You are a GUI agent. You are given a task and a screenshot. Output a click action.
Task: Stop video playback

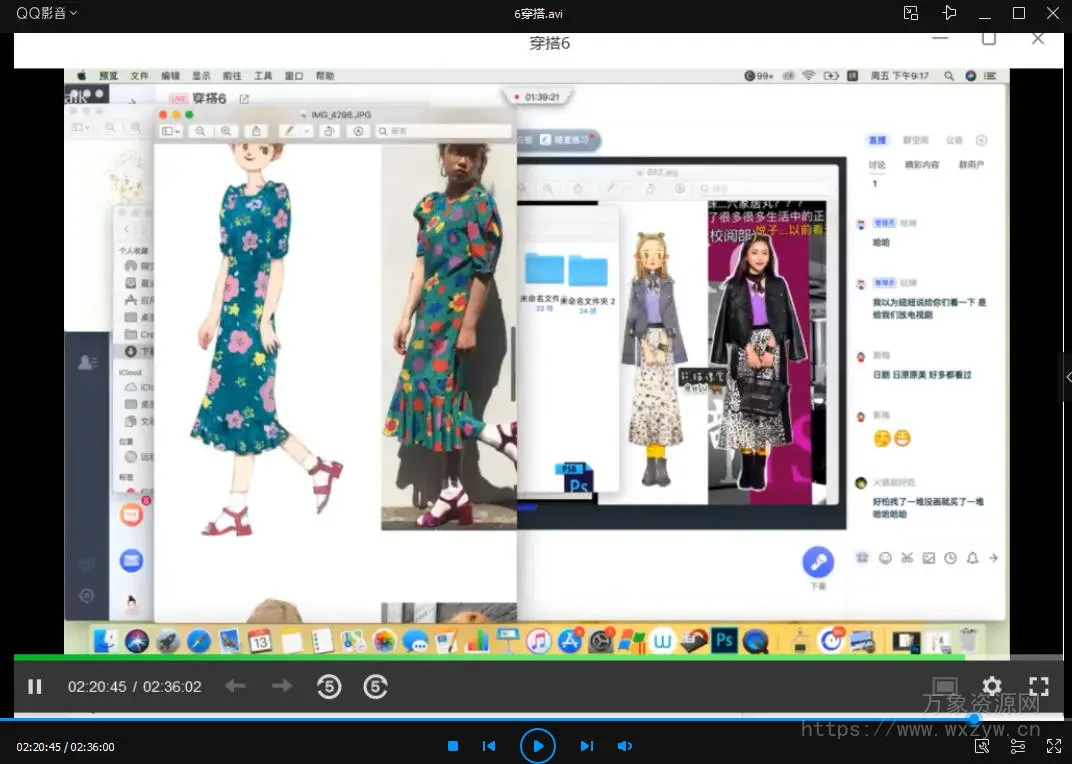click(453, 746)
